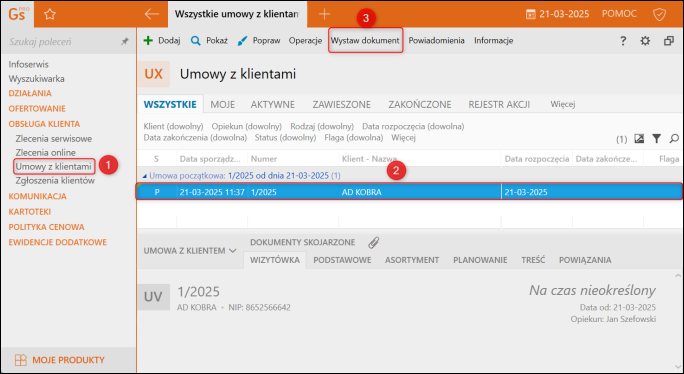The height and width of the screenshot is (374, 684).
Task: Open filter via the funnel icon
Action: click(x=657, y=139)
